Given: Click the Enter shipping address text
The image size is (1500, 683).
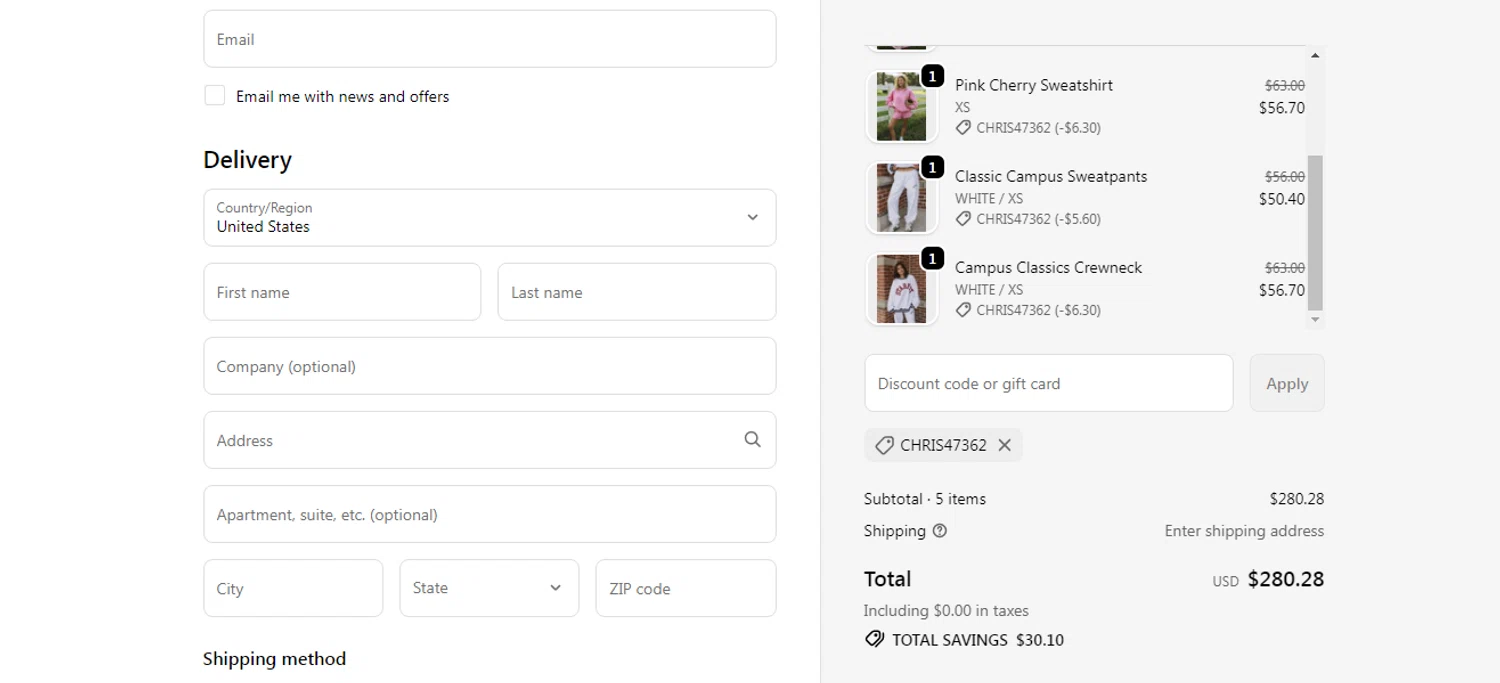Looking at the screenshot, I should coord(1244,531).
